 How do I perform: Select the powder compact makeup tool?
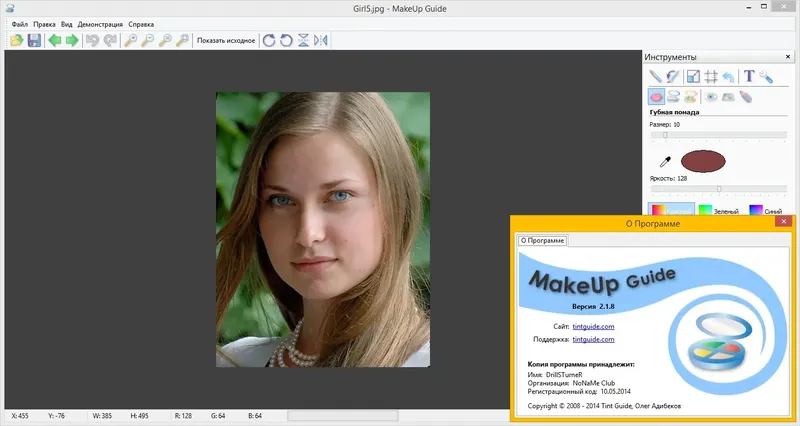pos(673,96)
